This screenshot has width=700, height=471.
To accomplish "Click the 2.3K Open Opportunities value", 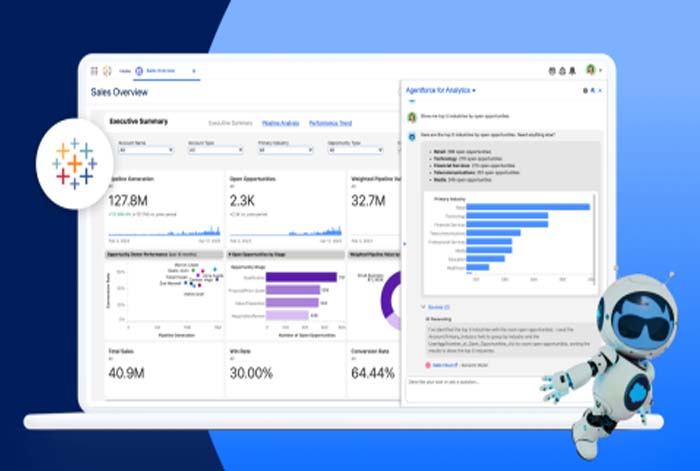I will click(242, 201).
